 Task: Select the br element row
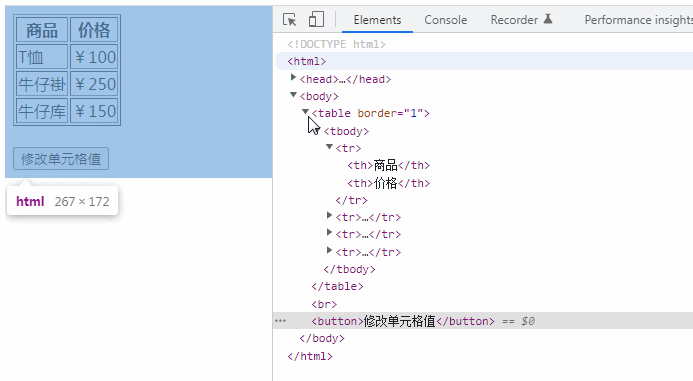point(324,304)
